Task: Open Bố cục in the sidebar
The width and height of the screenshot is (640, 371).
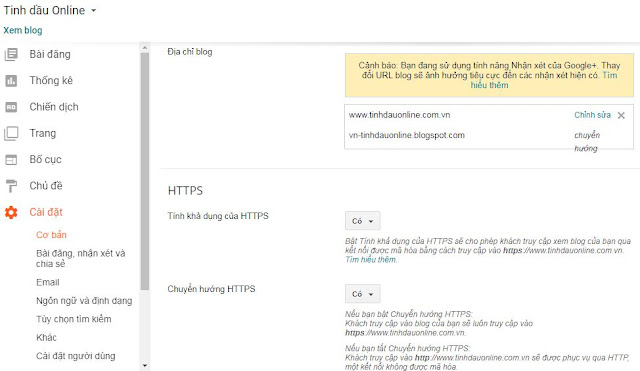Action: click(45, 160)
